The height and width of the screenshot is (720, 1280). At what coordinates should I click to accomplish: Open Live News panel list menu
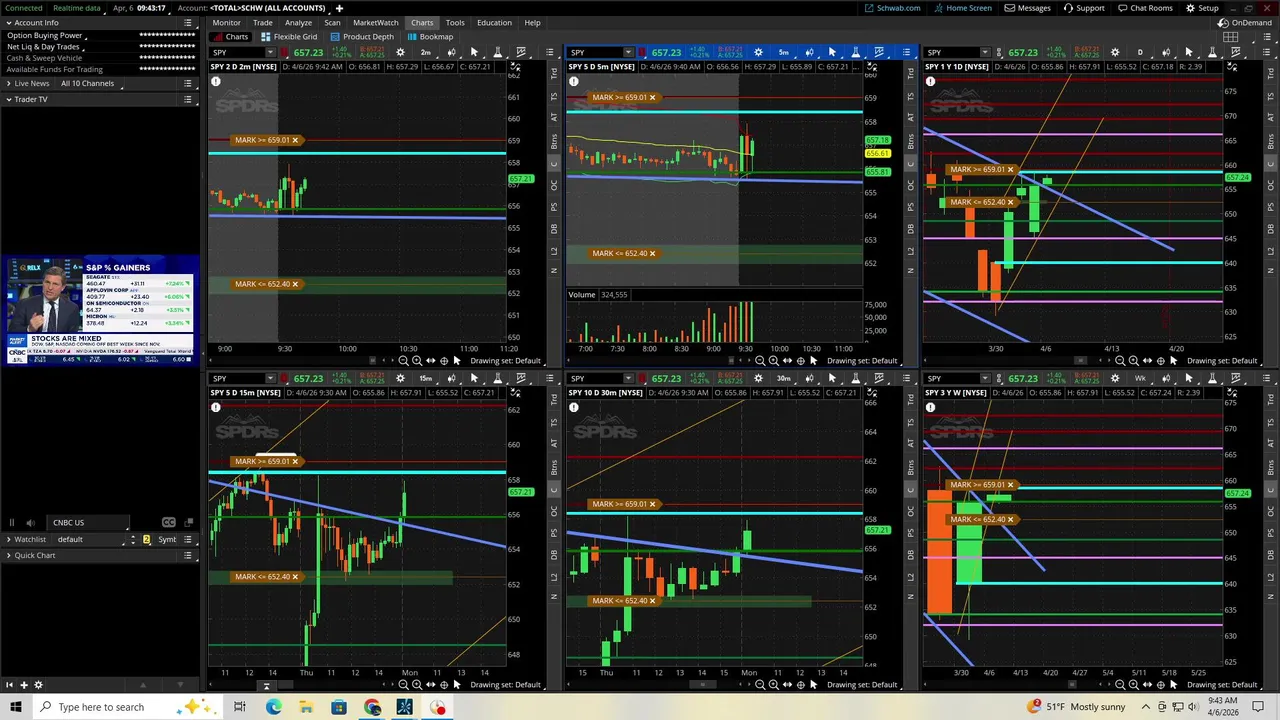coord(187,83)
